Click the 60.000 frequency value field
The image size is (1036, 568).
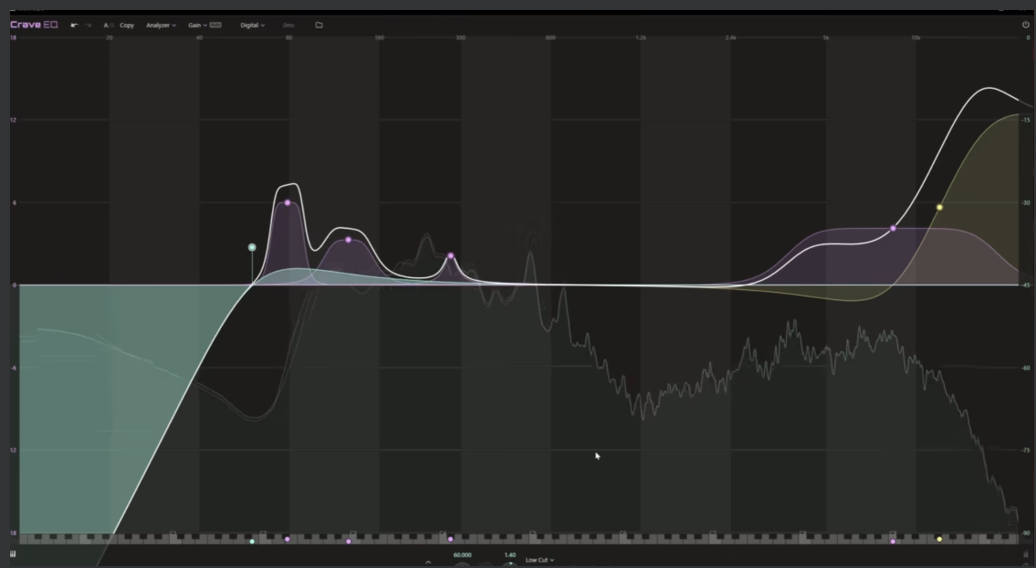462,555
